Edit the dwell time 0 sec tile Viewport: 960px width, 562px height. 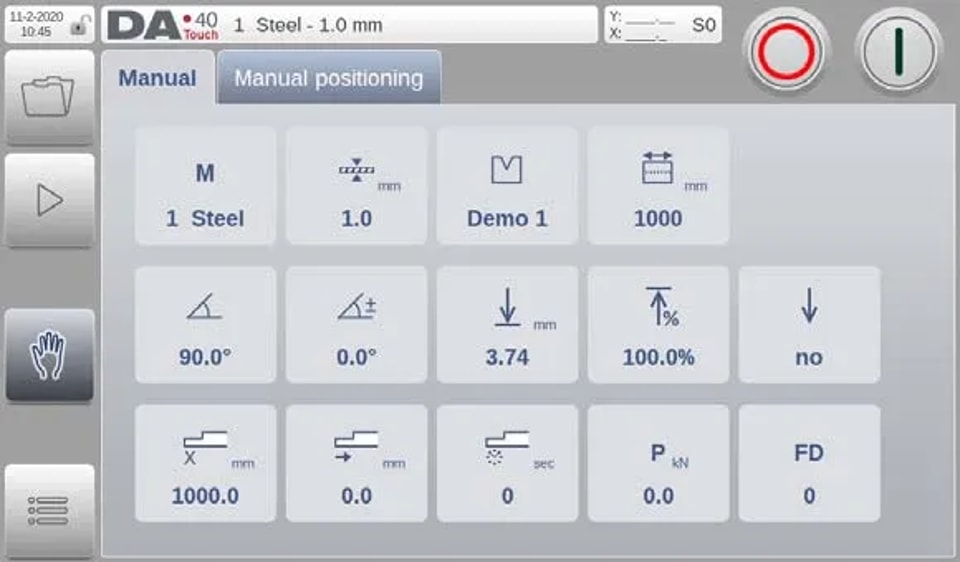click(x=507, y=463)
